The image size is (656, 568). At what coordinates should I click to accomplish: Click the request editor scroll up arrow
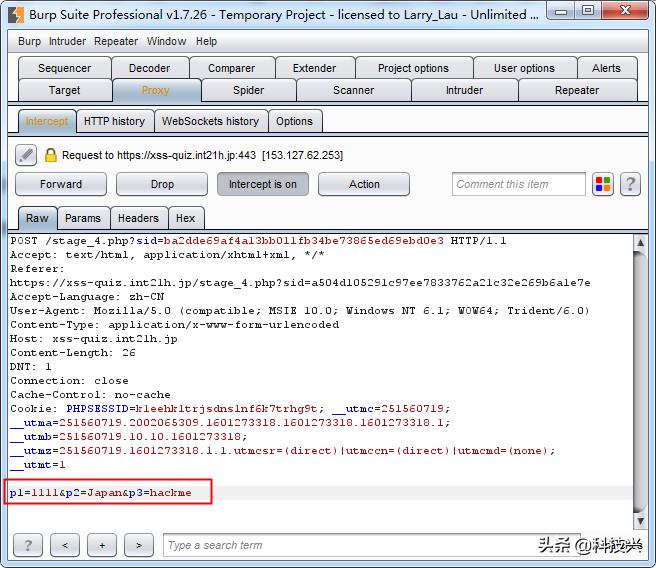pyautogui.click(x=640, y=242)
